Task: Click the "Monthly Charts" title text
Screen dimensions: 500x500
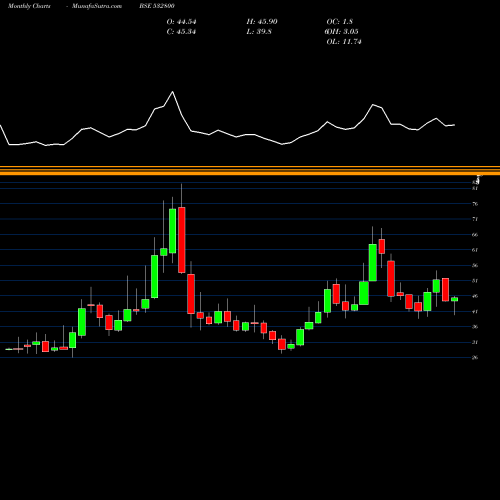Action: 29,6
